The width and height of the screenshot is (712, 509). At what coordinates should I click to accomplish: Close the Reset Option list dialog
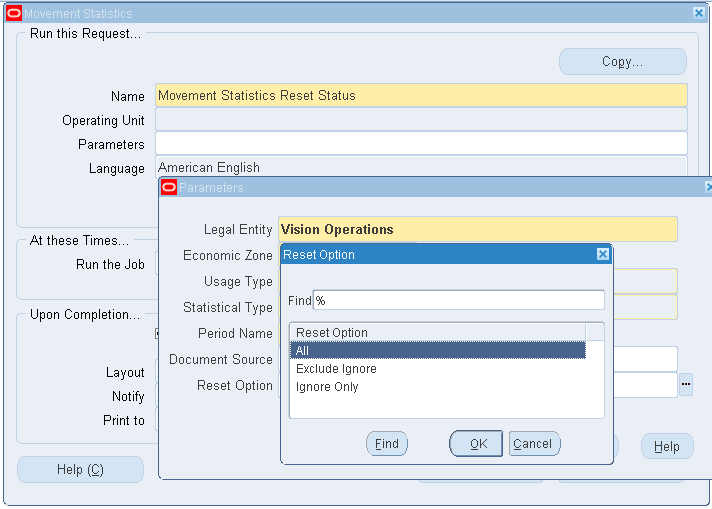(602, 254)
